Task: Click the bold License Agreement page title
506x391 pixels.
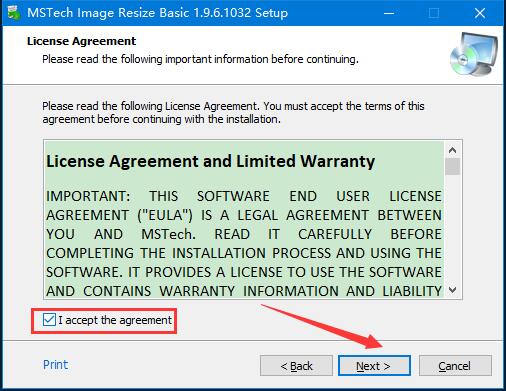Action: 81,41
